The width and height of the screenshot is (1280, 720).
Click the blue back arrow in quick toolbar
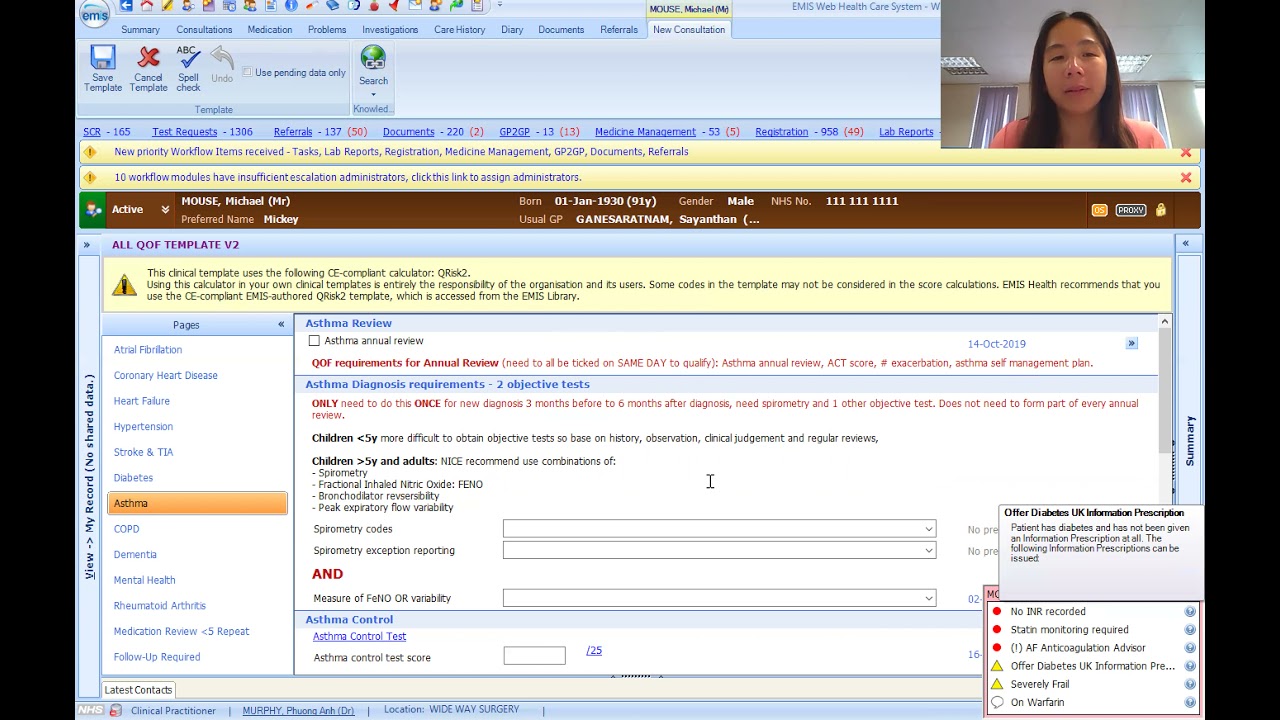click(126, 6)
